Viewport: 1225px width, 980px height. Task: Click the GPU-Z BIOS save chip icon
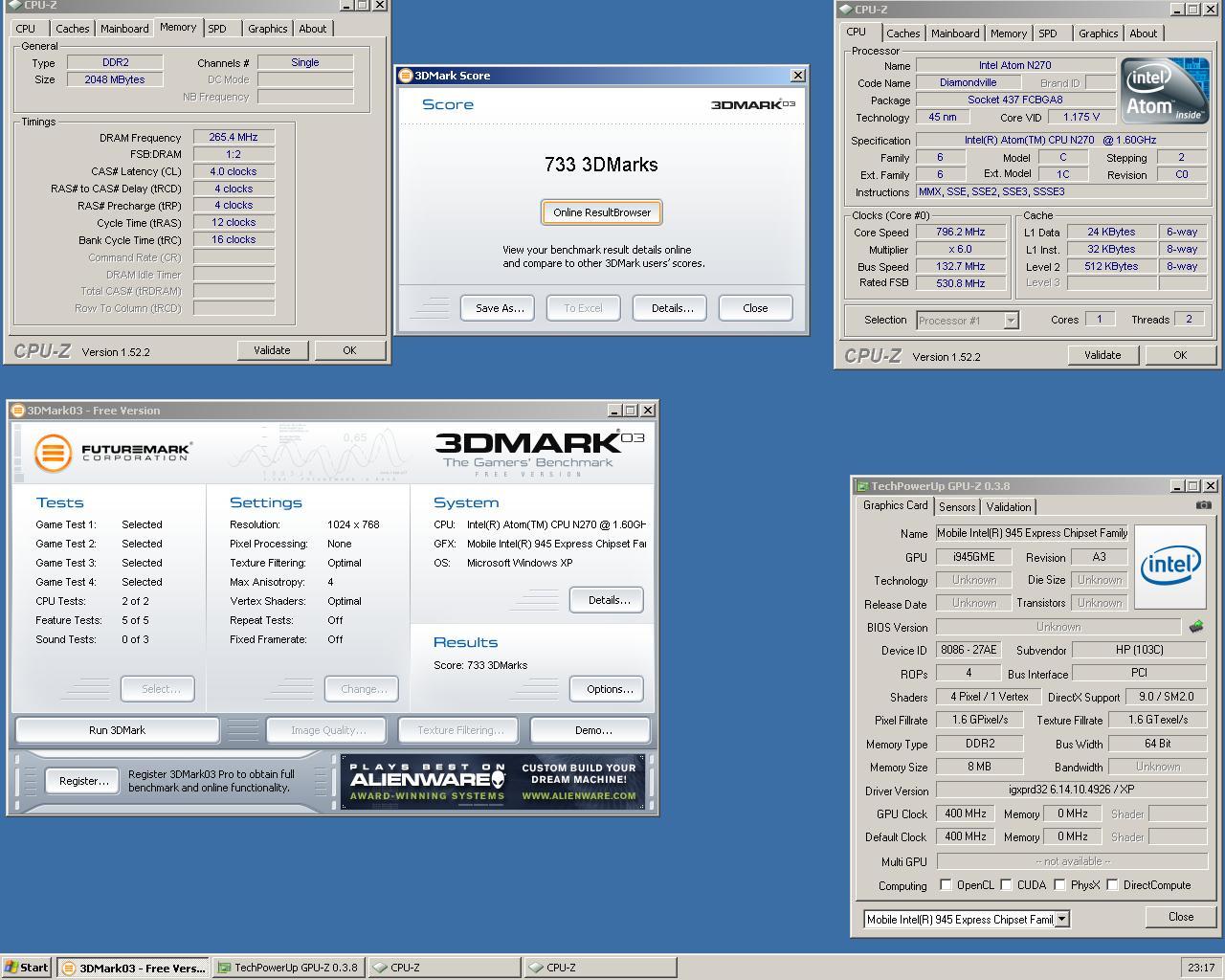[x=1196, y=627]
